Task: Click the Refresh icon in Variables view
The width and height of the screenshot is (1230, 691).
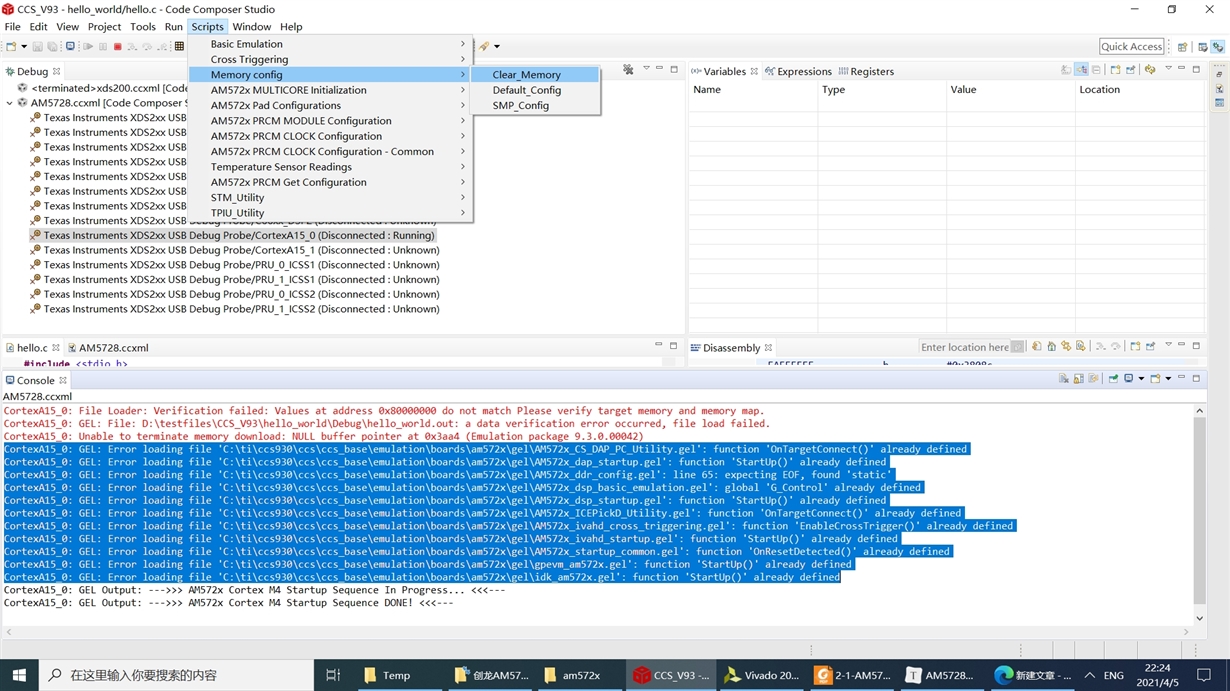Action: [1150, 70]
